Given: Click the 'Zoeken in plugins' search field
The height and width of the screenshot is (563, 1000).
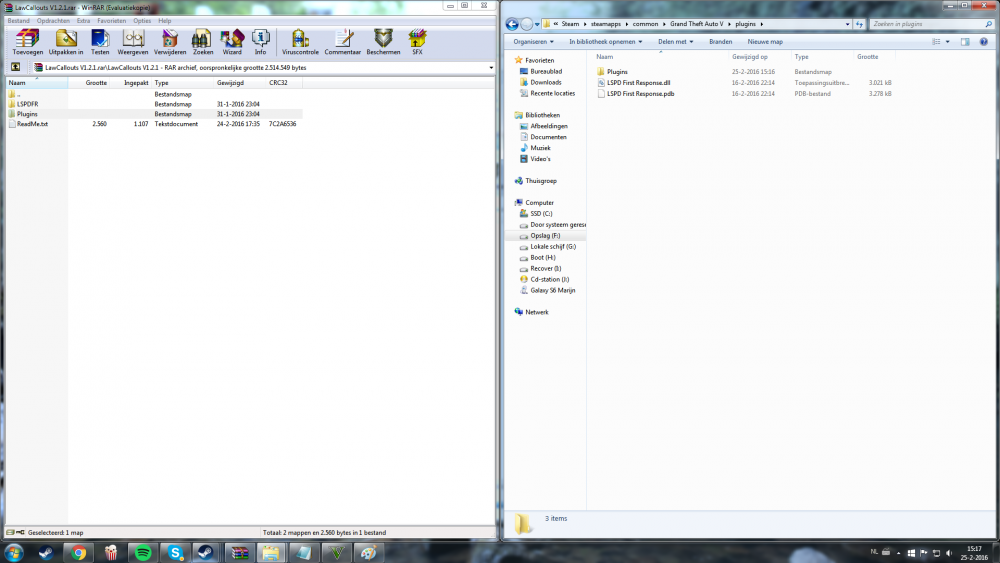Looking at the screenshot, I should coord(931,24).
